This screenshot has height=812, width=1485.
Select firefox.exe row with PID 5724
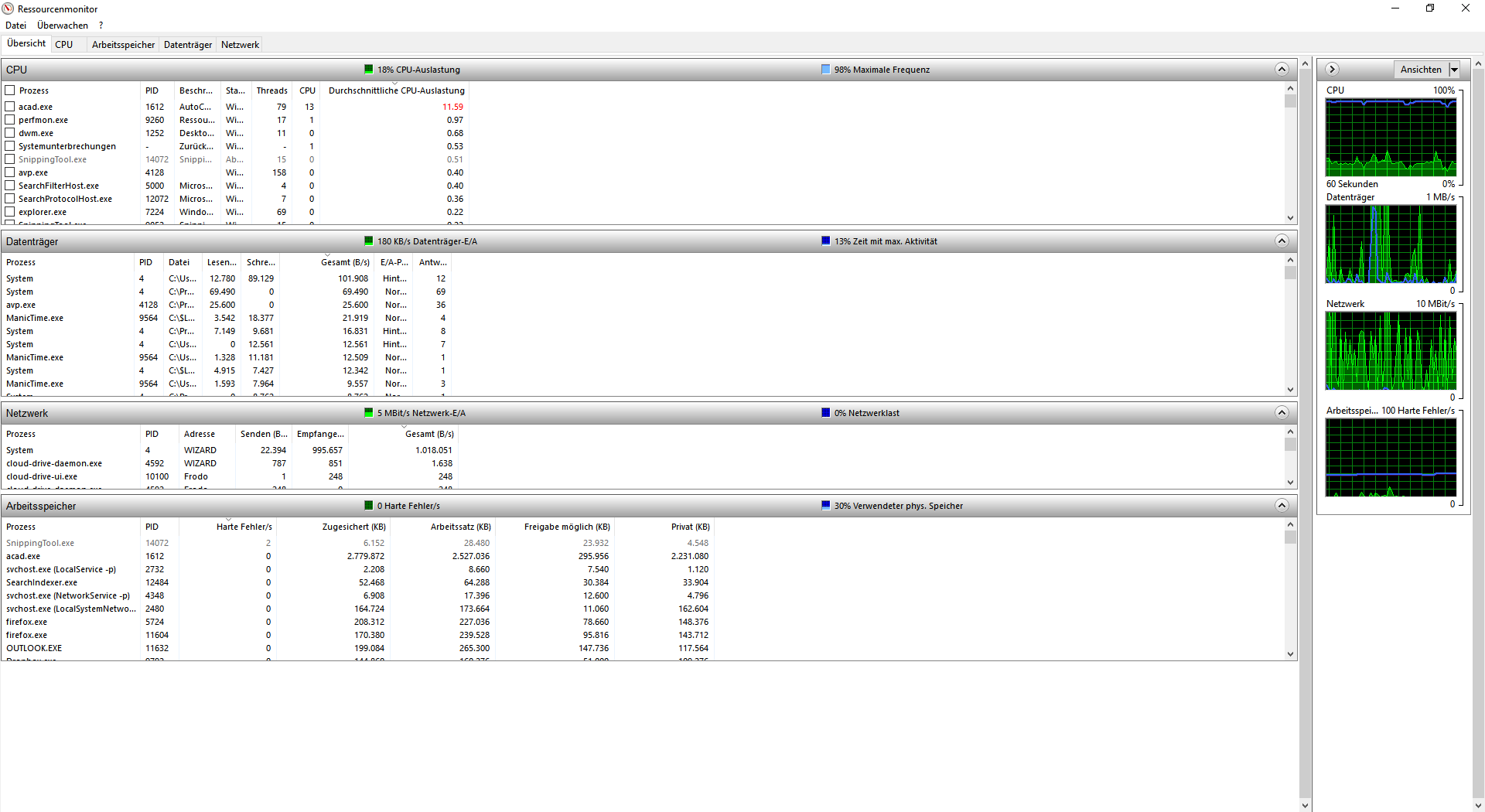click(358, 622)
